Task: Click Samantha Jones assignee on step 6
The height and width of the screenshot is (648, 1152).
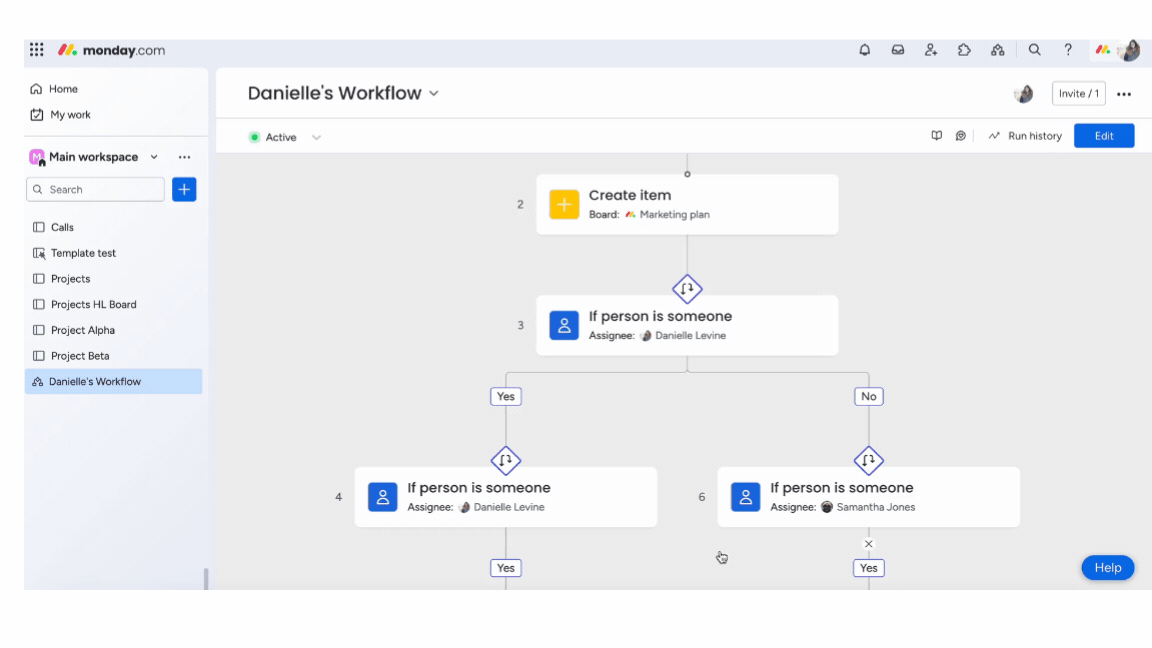Action: [x=868, y=507]
